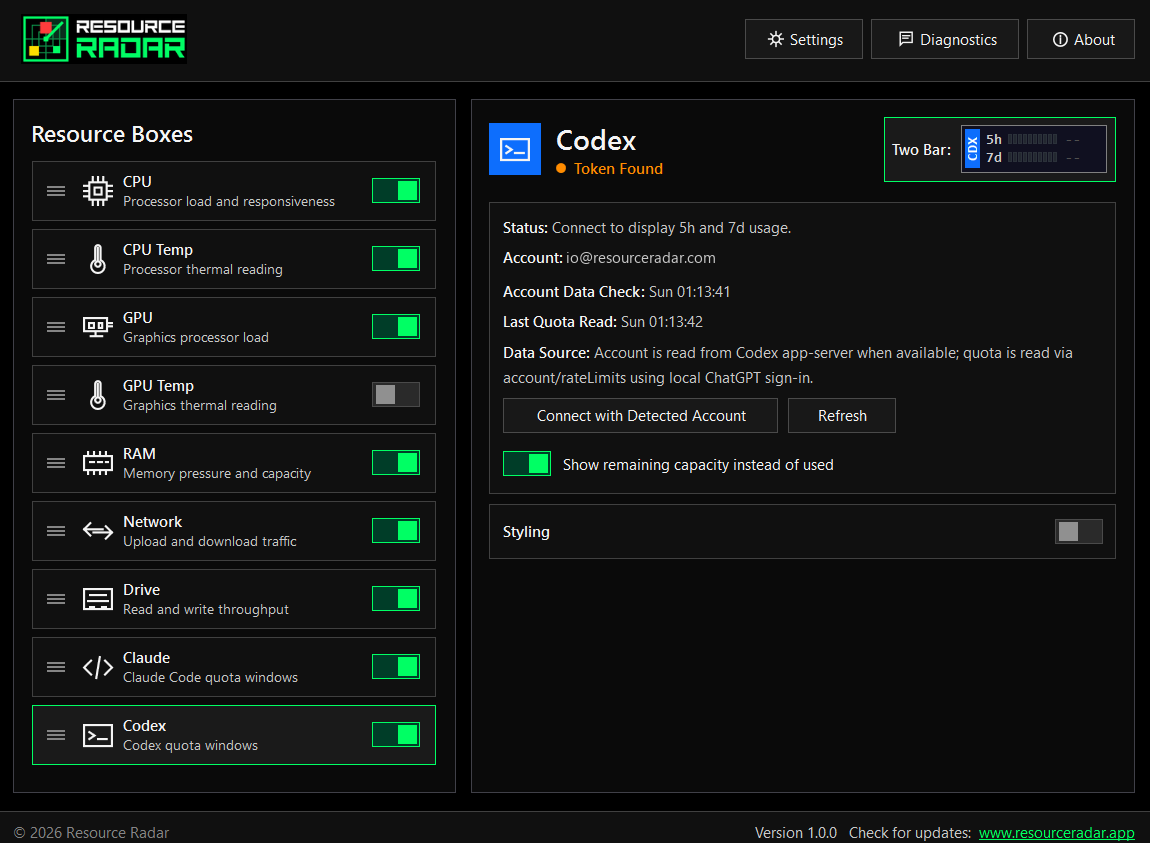Click the GPU Temp thermometer icon

(98, 395)
